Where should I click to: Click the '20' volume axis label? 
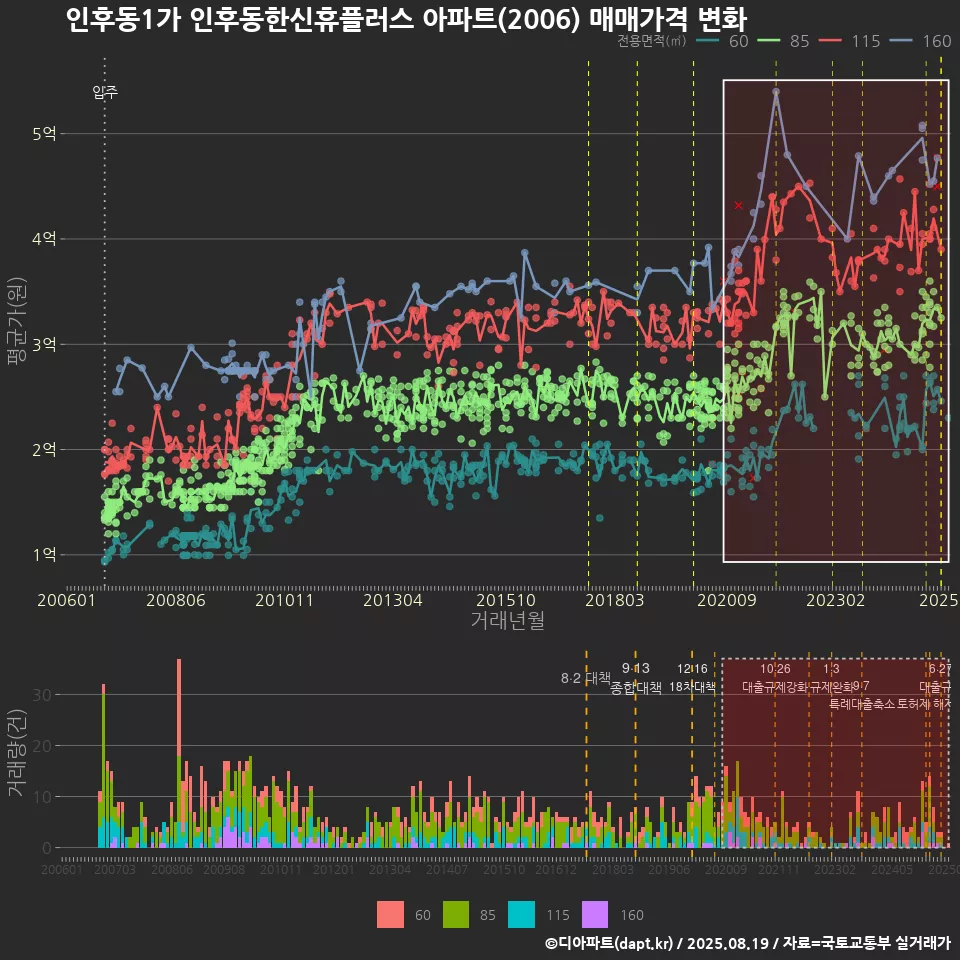(42, 746)
